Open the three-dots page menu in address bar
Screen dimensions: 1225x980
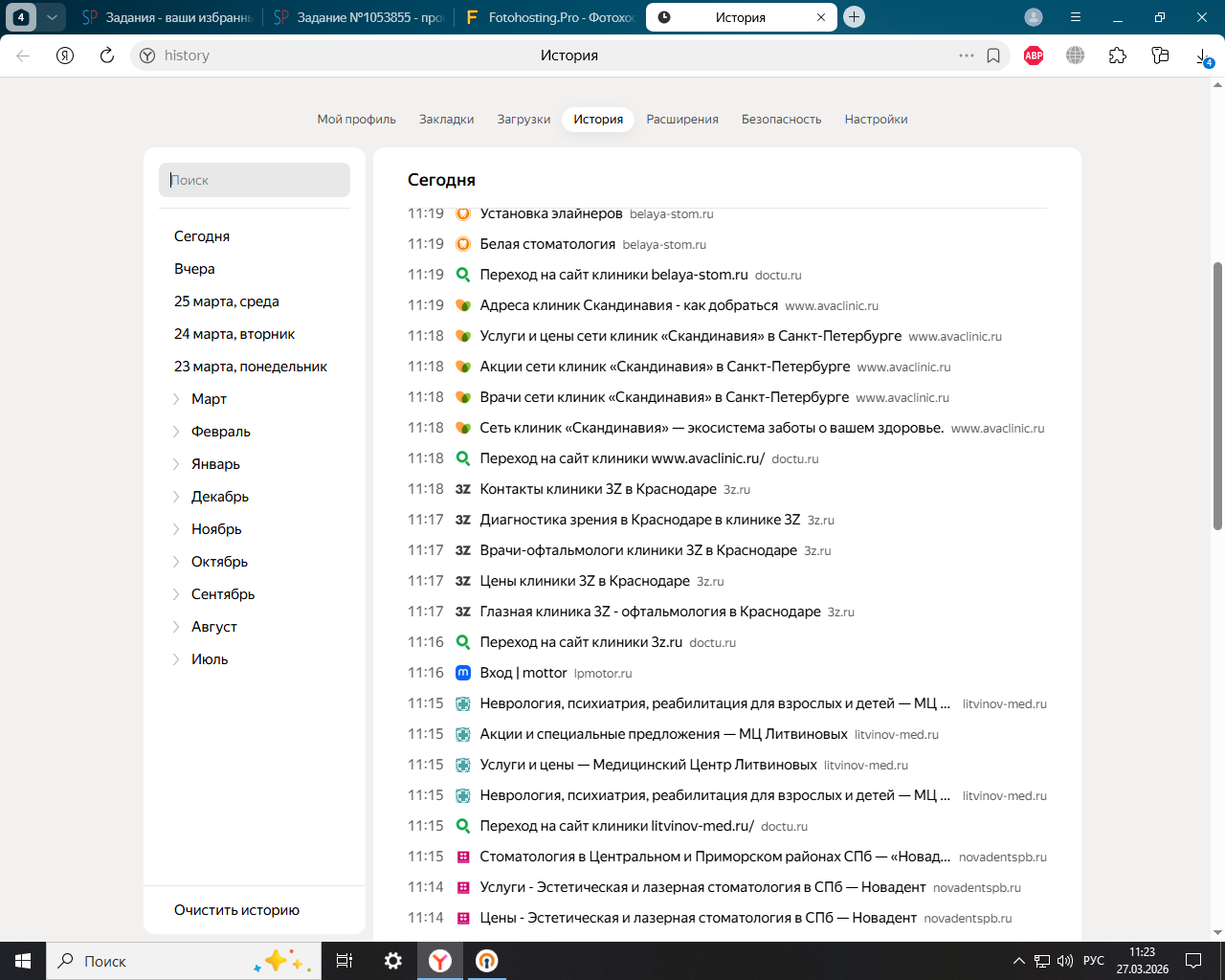pos(967,56)
